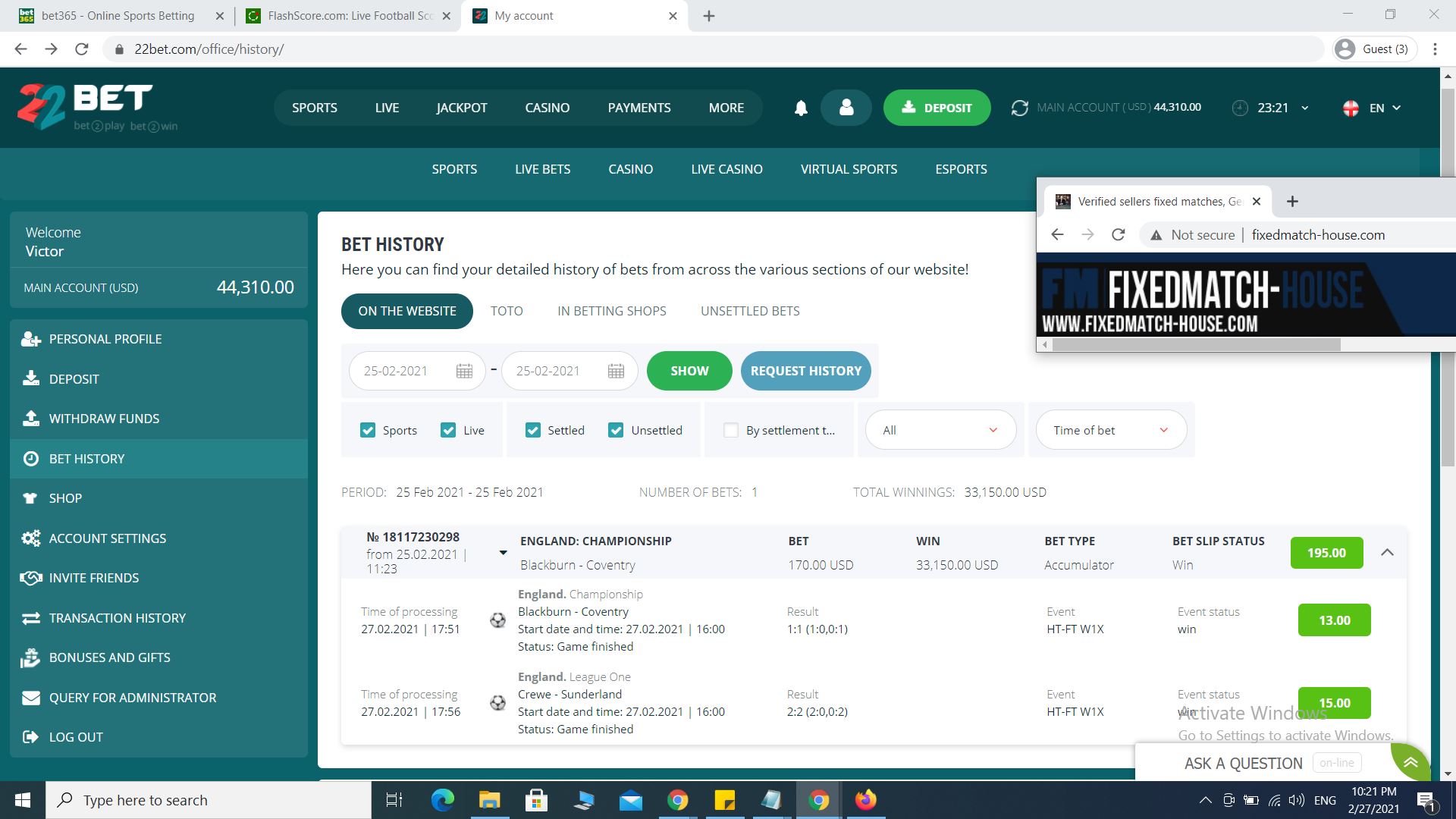The image size is (1456, 819).
Task: Click the horizontal scrollbar in fixedmatch-house window
Action: tap(1197, 345)
